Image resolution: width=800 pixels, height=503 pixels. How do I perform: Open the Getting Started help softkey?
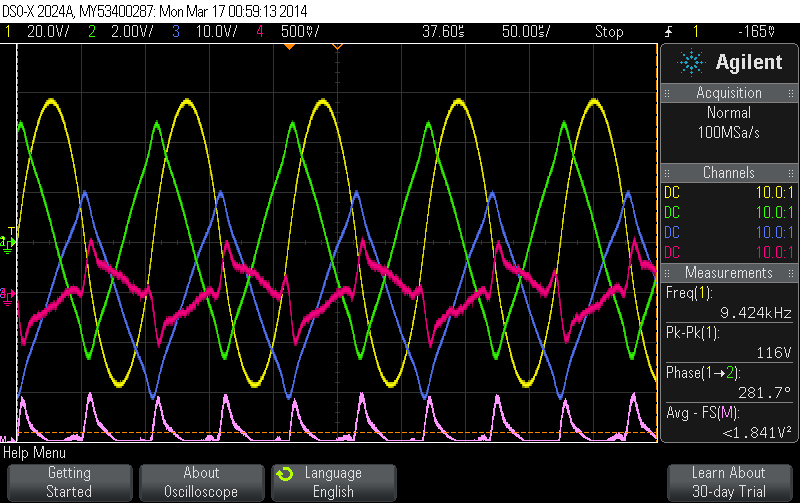69,482
